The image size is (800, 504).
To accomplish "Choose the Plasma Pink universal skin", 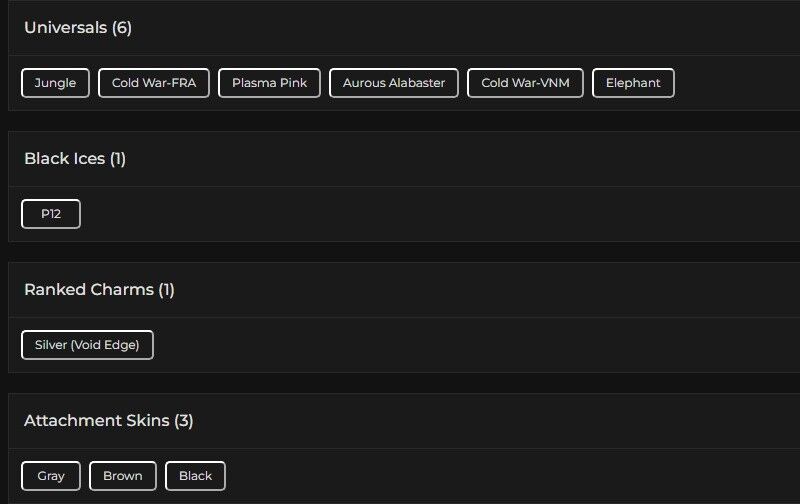I will 269,83.
